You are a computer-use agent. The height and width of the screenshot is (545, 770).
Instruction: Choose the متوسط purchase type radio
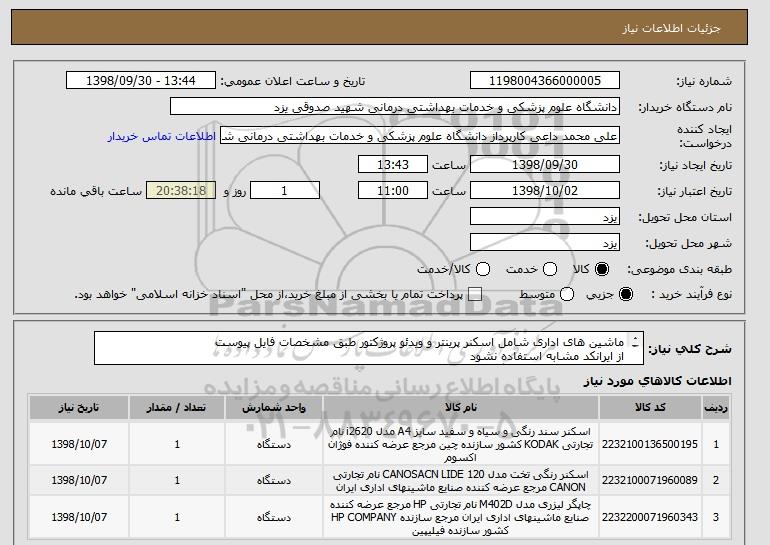tap(567, 294)
